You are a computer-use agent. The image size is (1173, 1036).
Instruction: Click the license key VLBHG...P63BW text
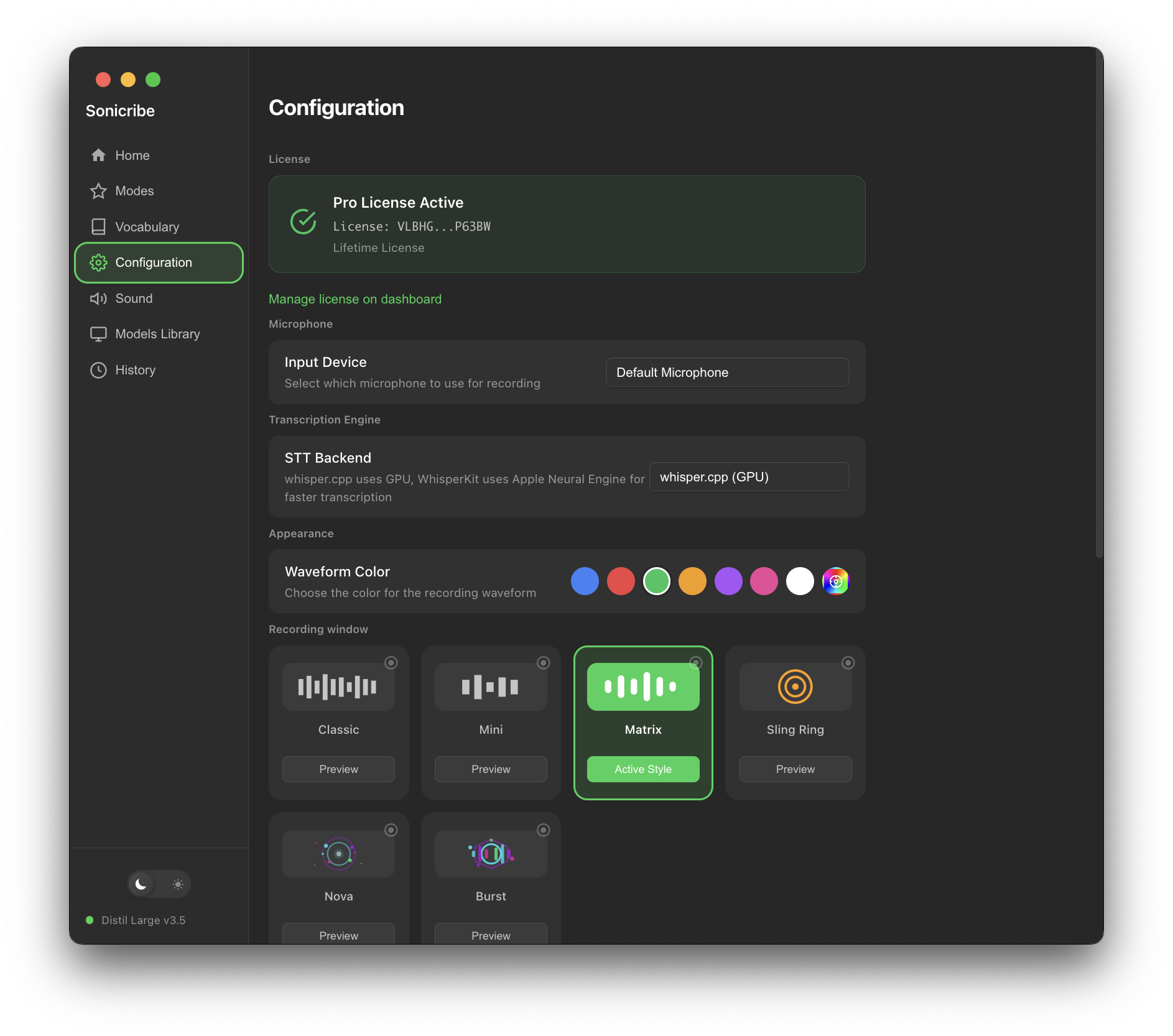click(444, 226)
